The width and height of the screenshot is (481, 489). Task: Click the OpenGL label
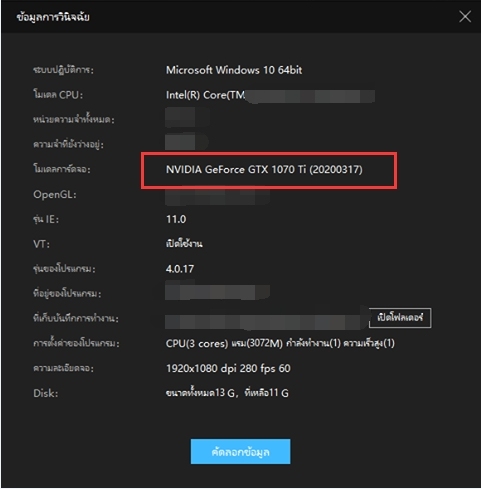coord(55,194)
